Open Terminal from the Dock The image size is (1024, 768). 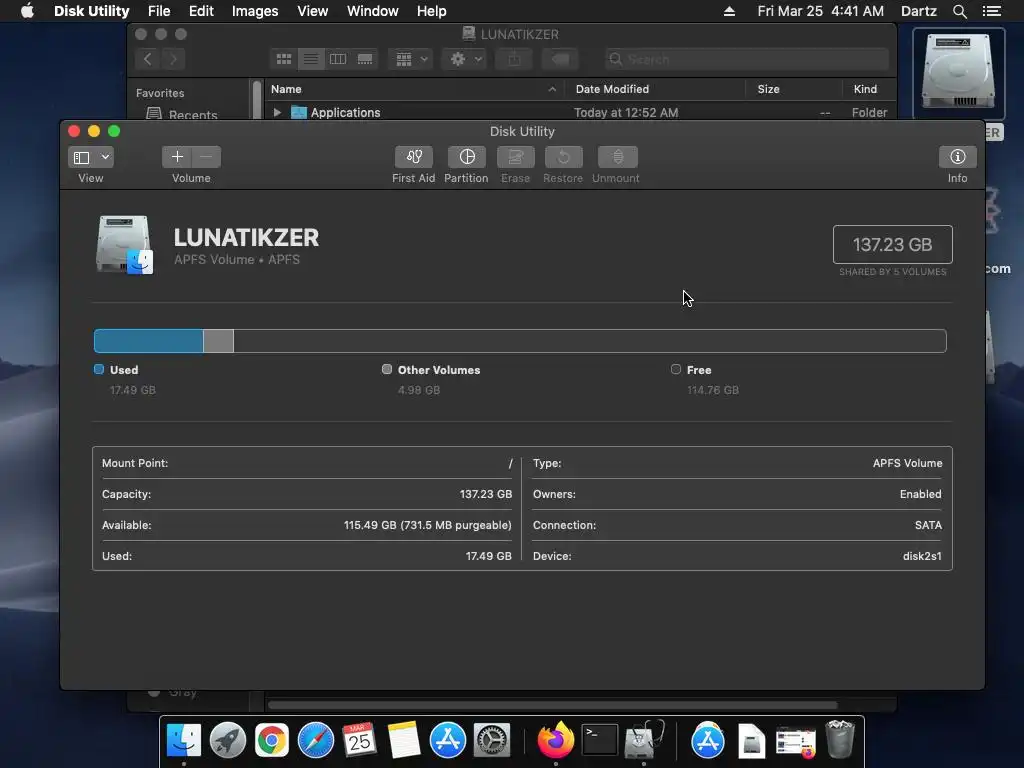pyautogui.click(x=600, y=740)
